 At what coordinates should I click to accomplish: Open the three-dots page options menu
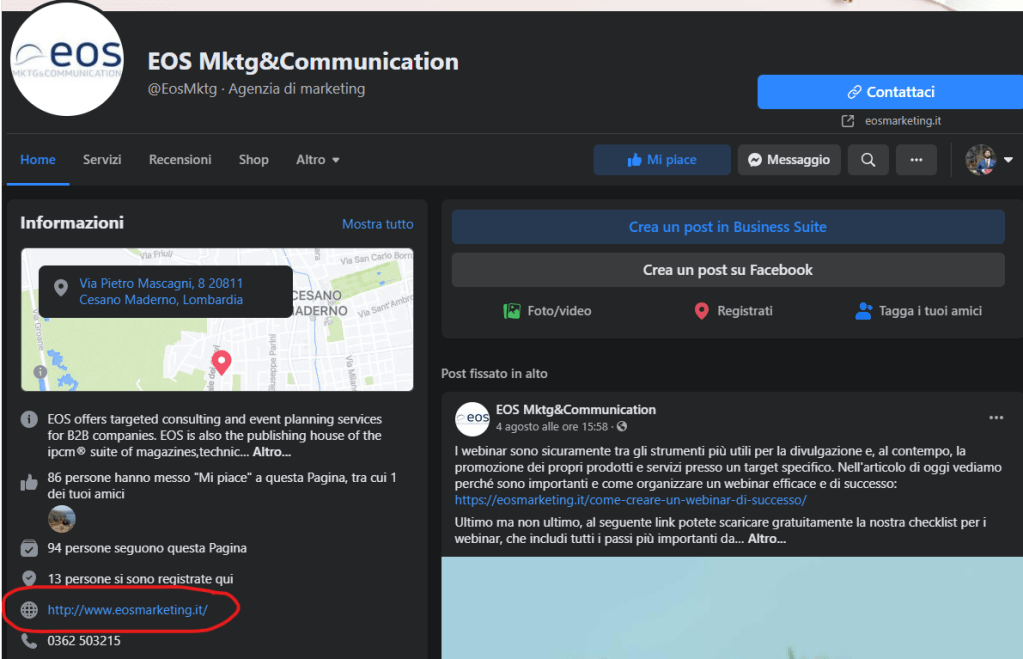[916, 160]
